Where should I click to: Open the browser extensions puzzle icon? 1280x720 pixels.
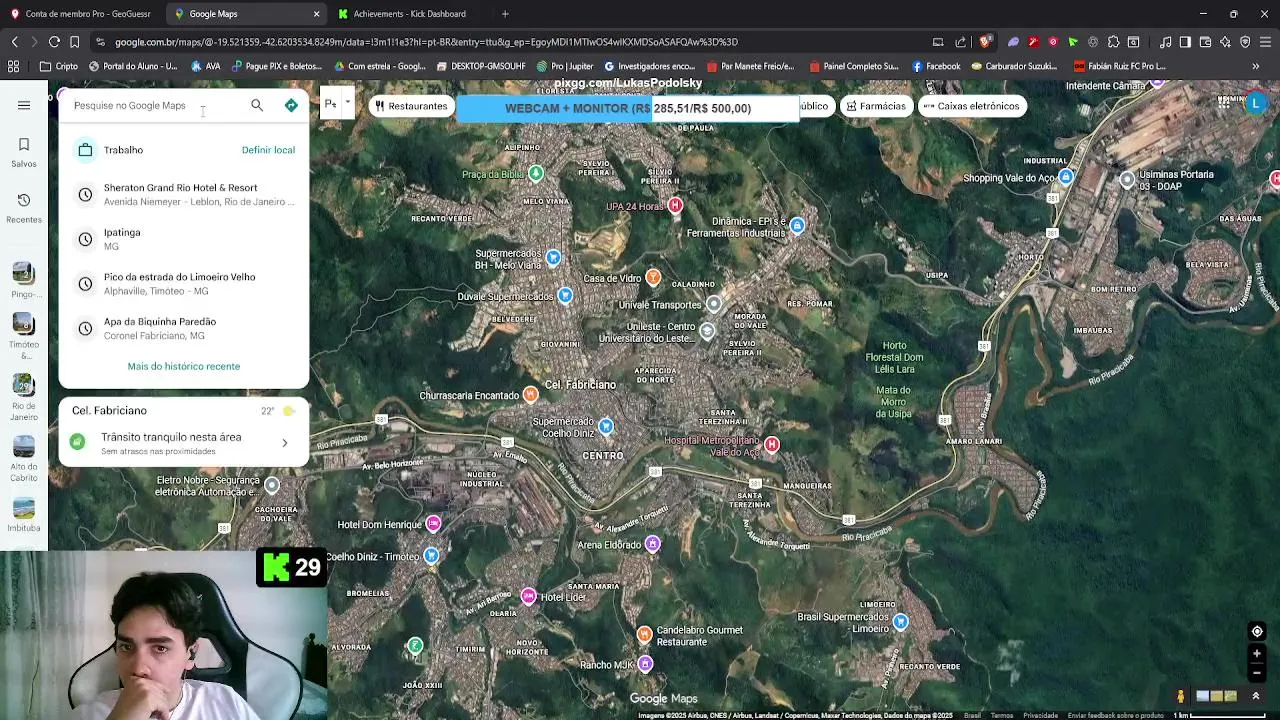[x=1113, y=42]
